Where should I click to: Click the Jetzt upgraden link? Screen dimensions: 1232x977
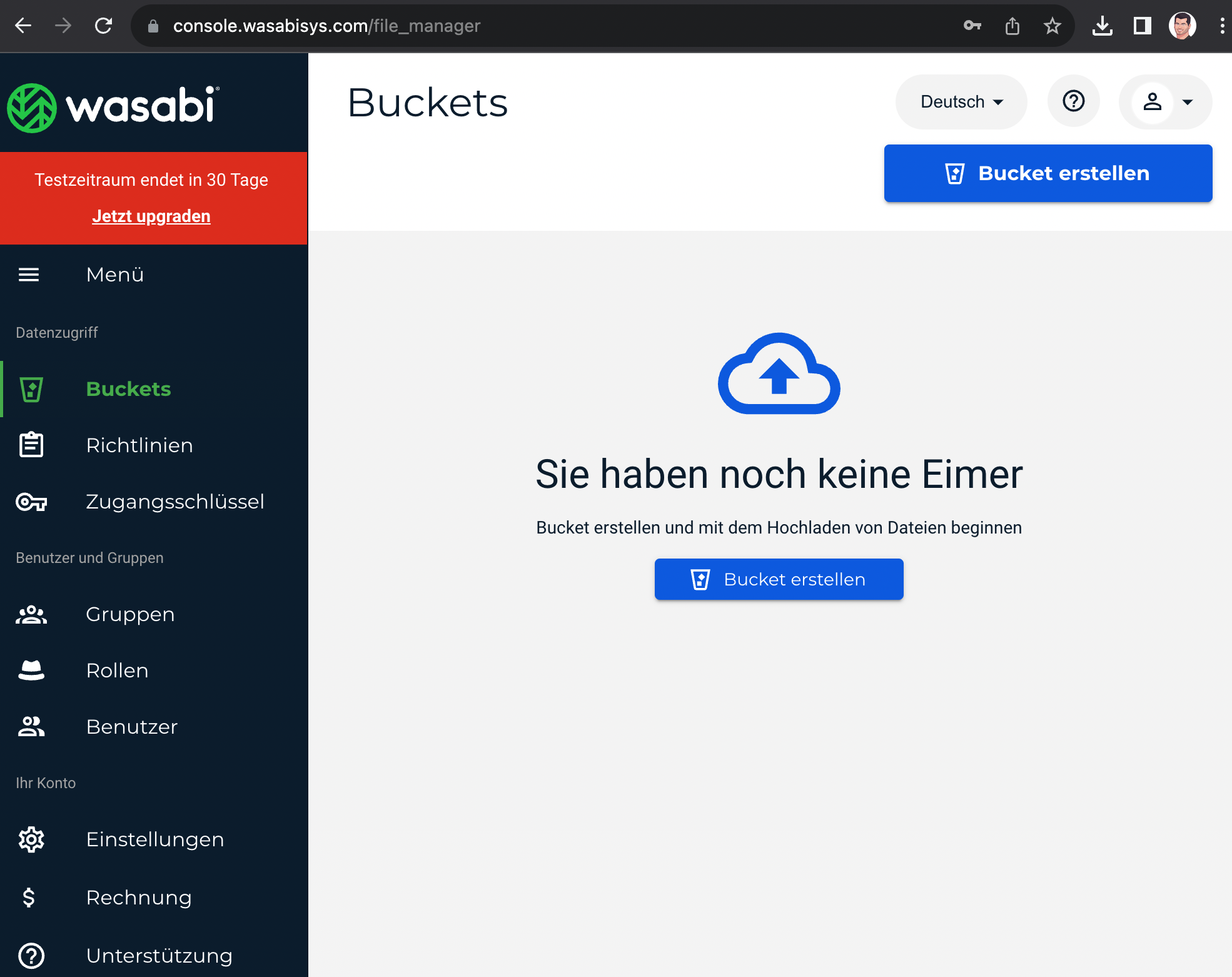pyautogui.click(x=151, y=216)
